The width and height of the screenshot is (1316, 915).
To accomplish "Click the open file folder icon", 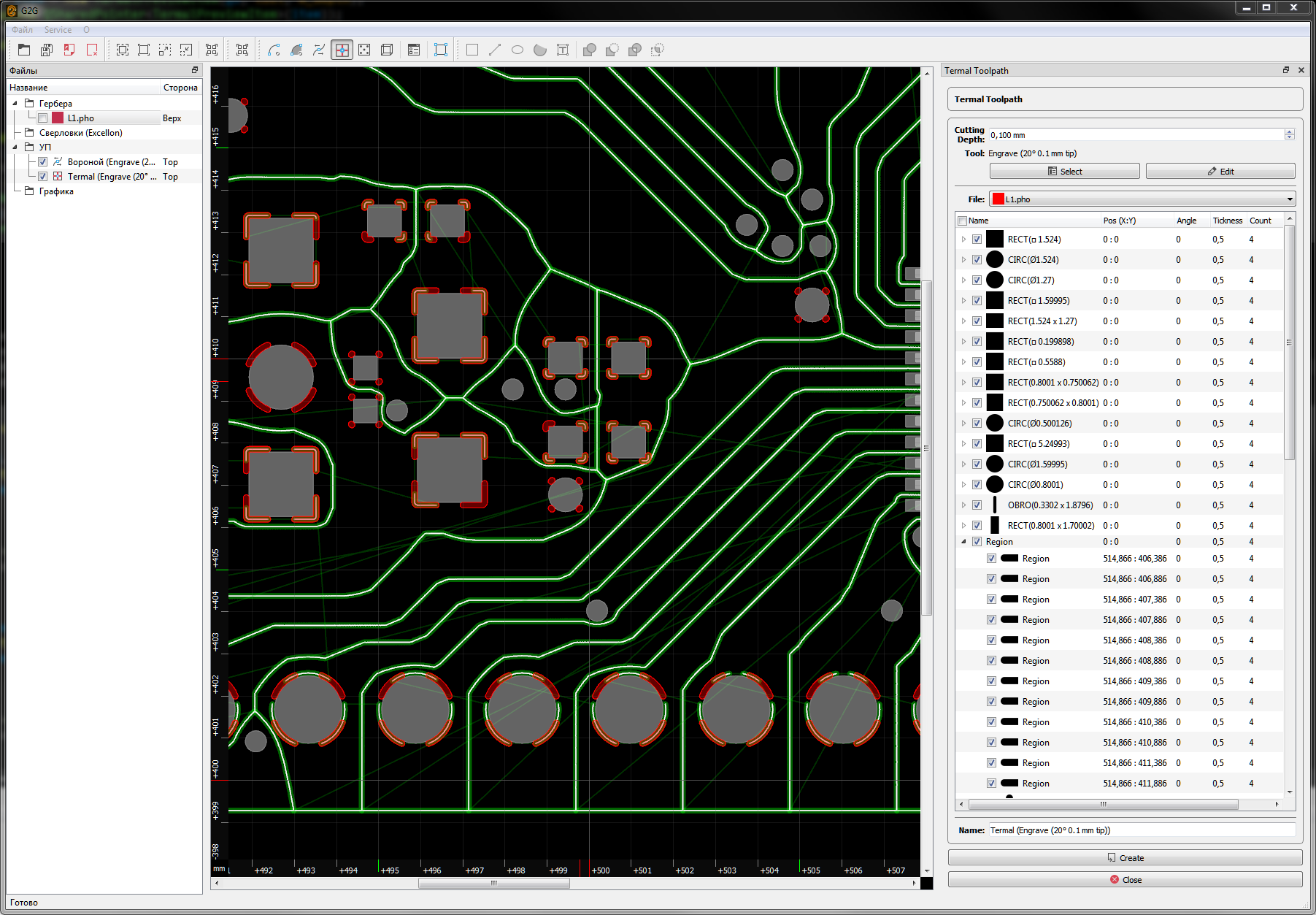I will (24, 50).
